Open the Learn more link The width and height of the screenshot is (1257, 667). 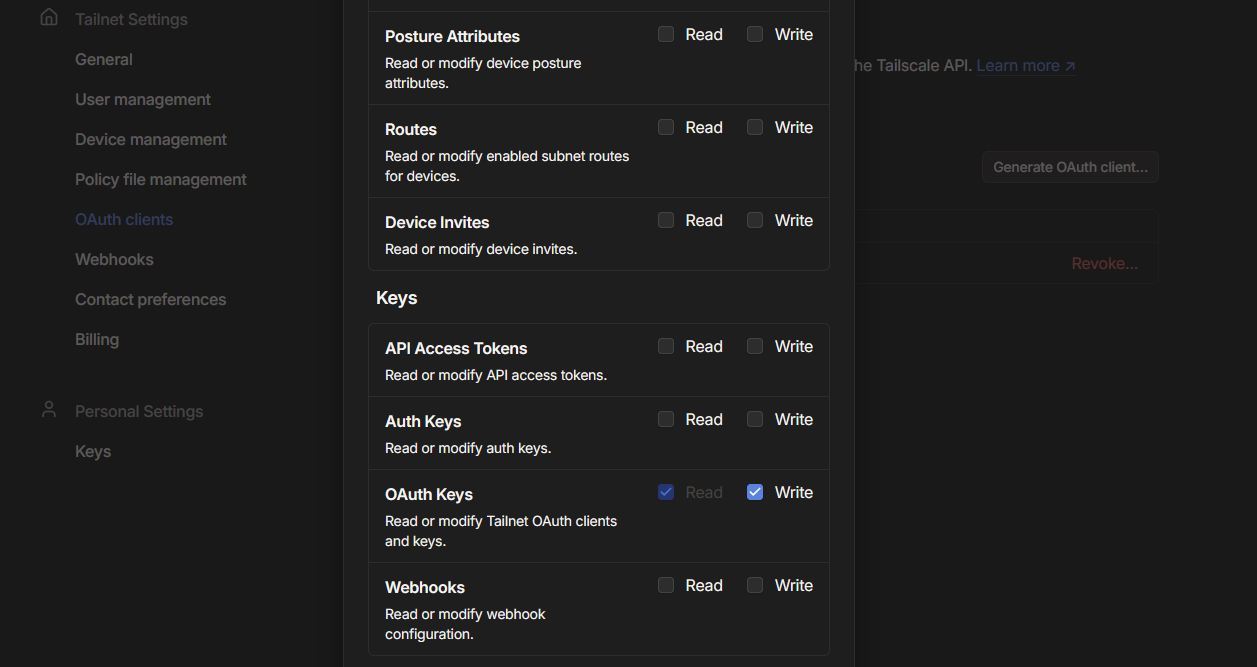click(1025, 66)
